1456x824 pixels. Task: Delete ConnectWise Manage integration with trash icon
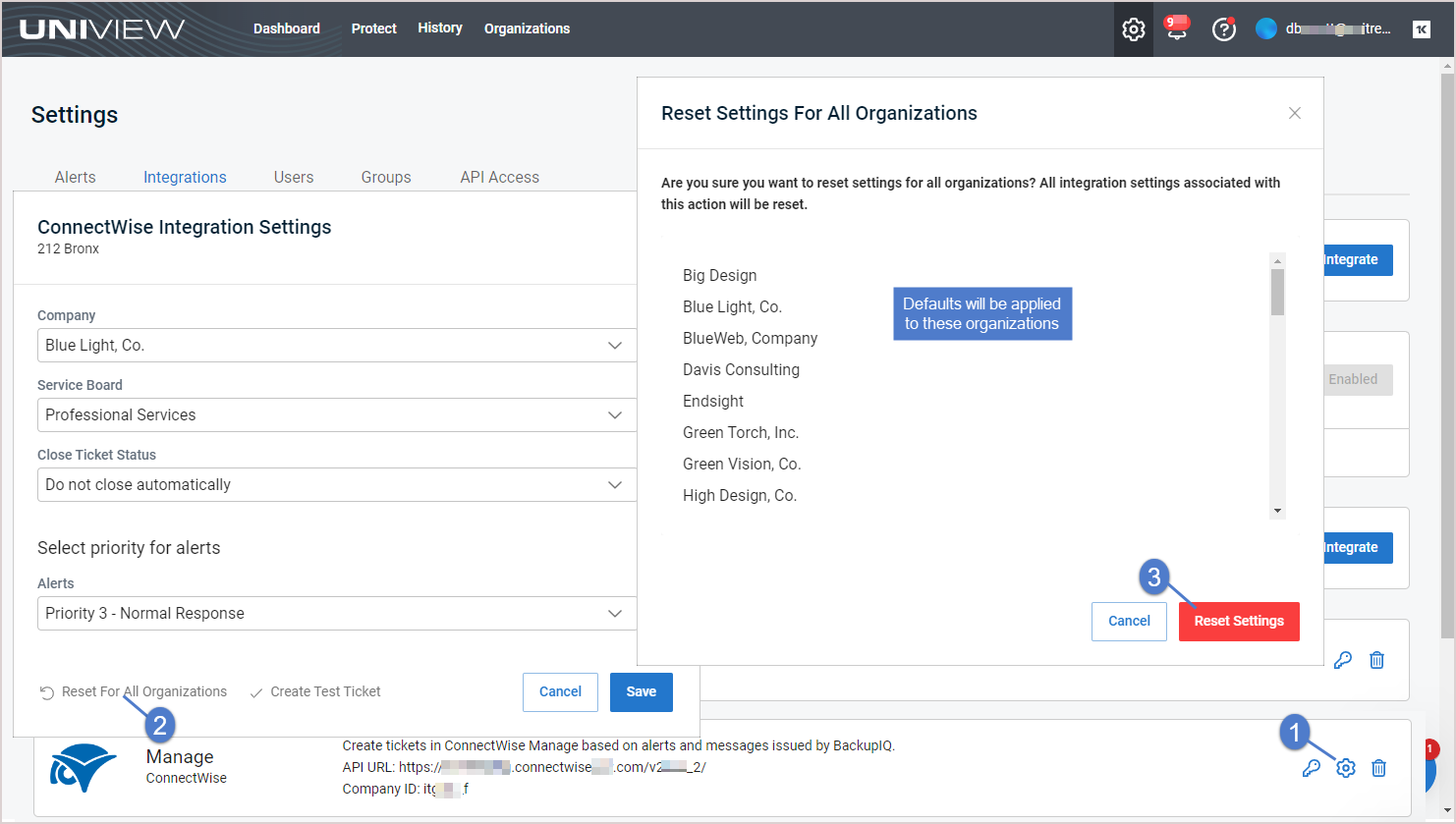[1379, 768]
